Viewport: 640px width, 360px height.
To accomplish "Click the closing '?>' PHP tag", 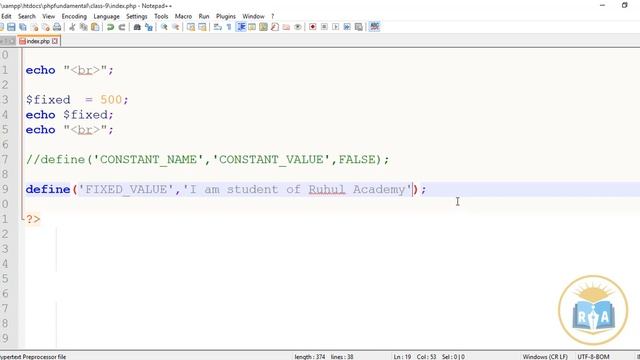I will click(x=33, y=219).
